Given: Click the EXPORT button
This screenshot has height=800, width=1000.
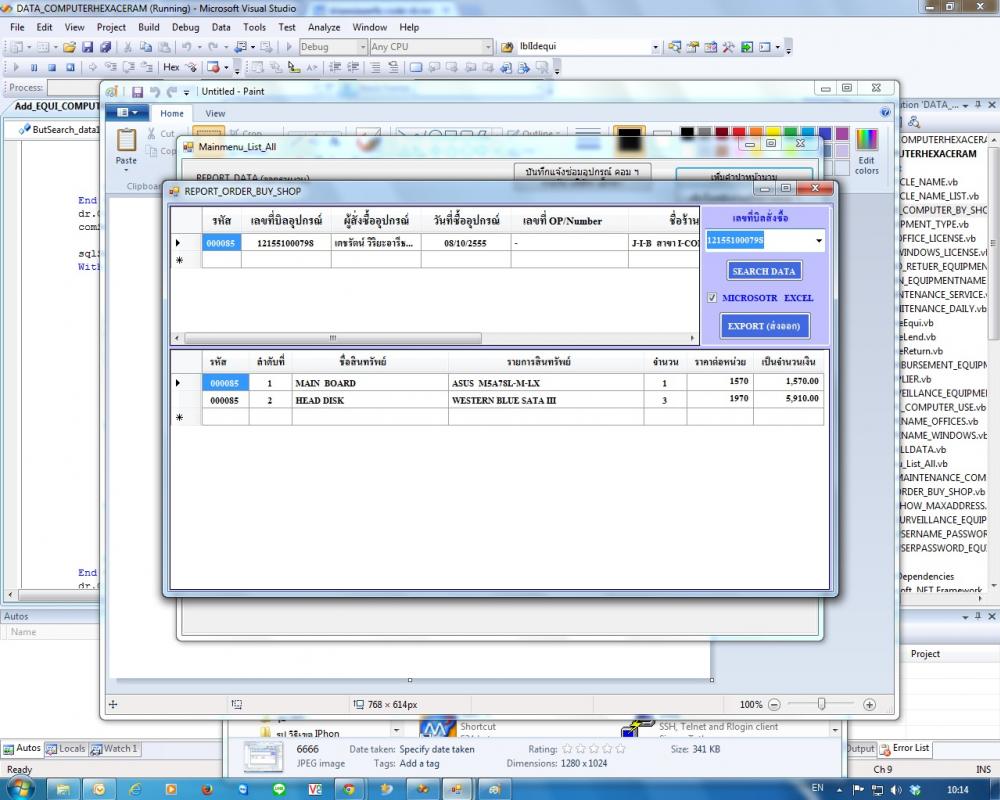Looking at the screenshot, I should point(764,326).
